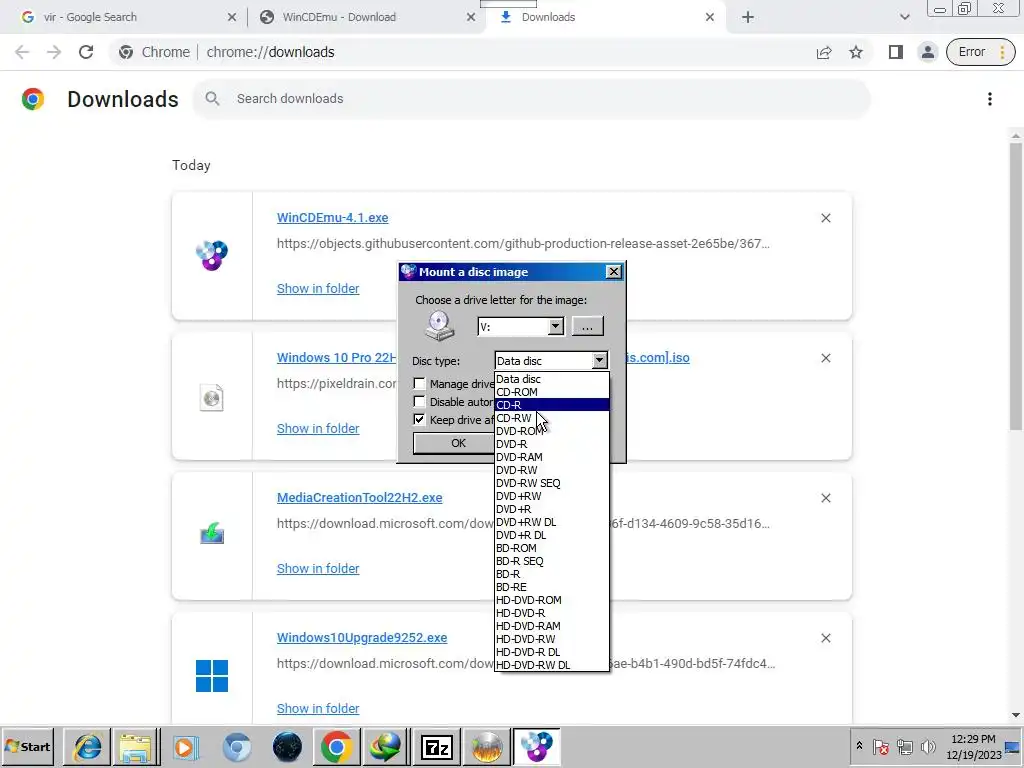Viewport: 1024px width, 768px height.
Task: Click the WinCDEmu taskbar icon
Action: (537, 747)
